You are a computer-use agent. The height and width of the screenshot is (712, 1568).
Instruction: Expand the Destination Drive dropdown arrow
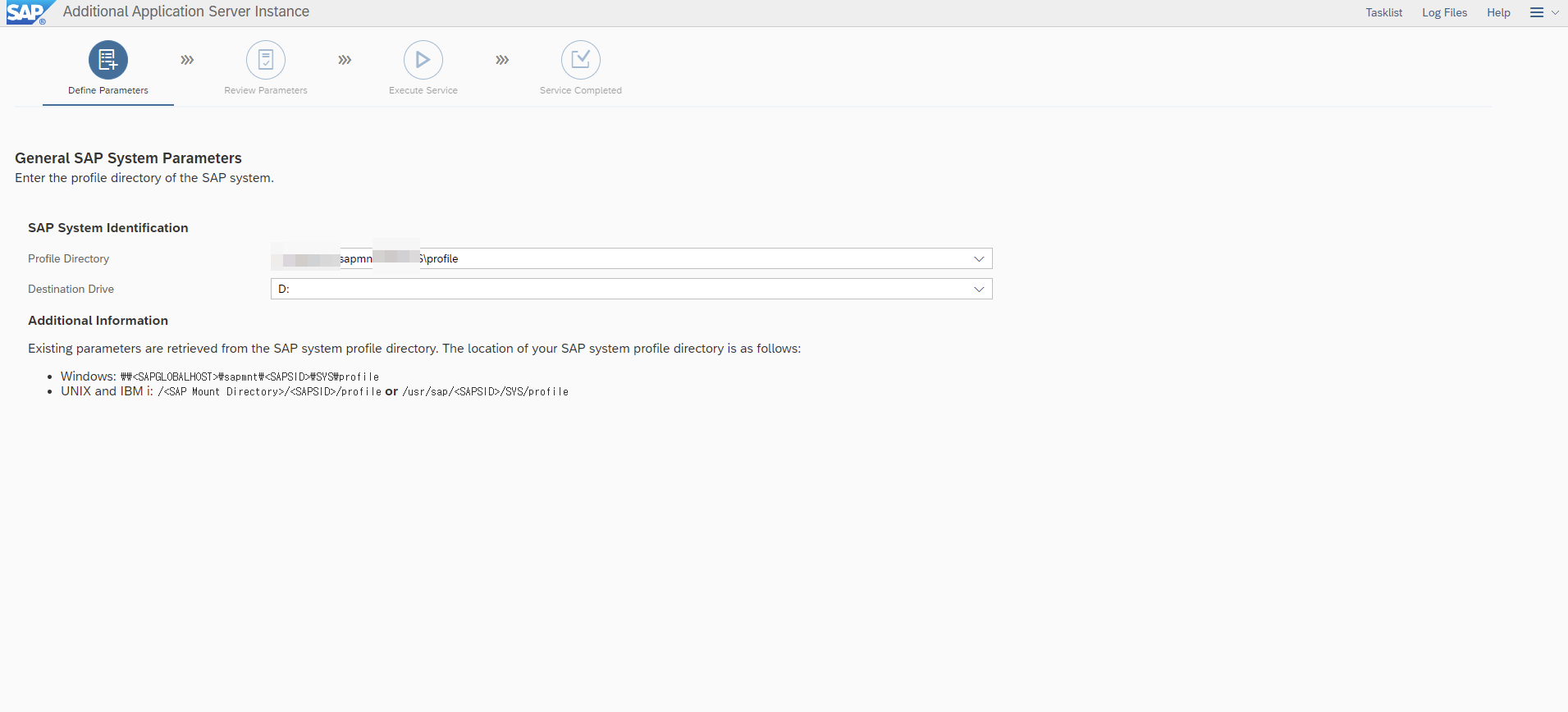coord(979,290)
